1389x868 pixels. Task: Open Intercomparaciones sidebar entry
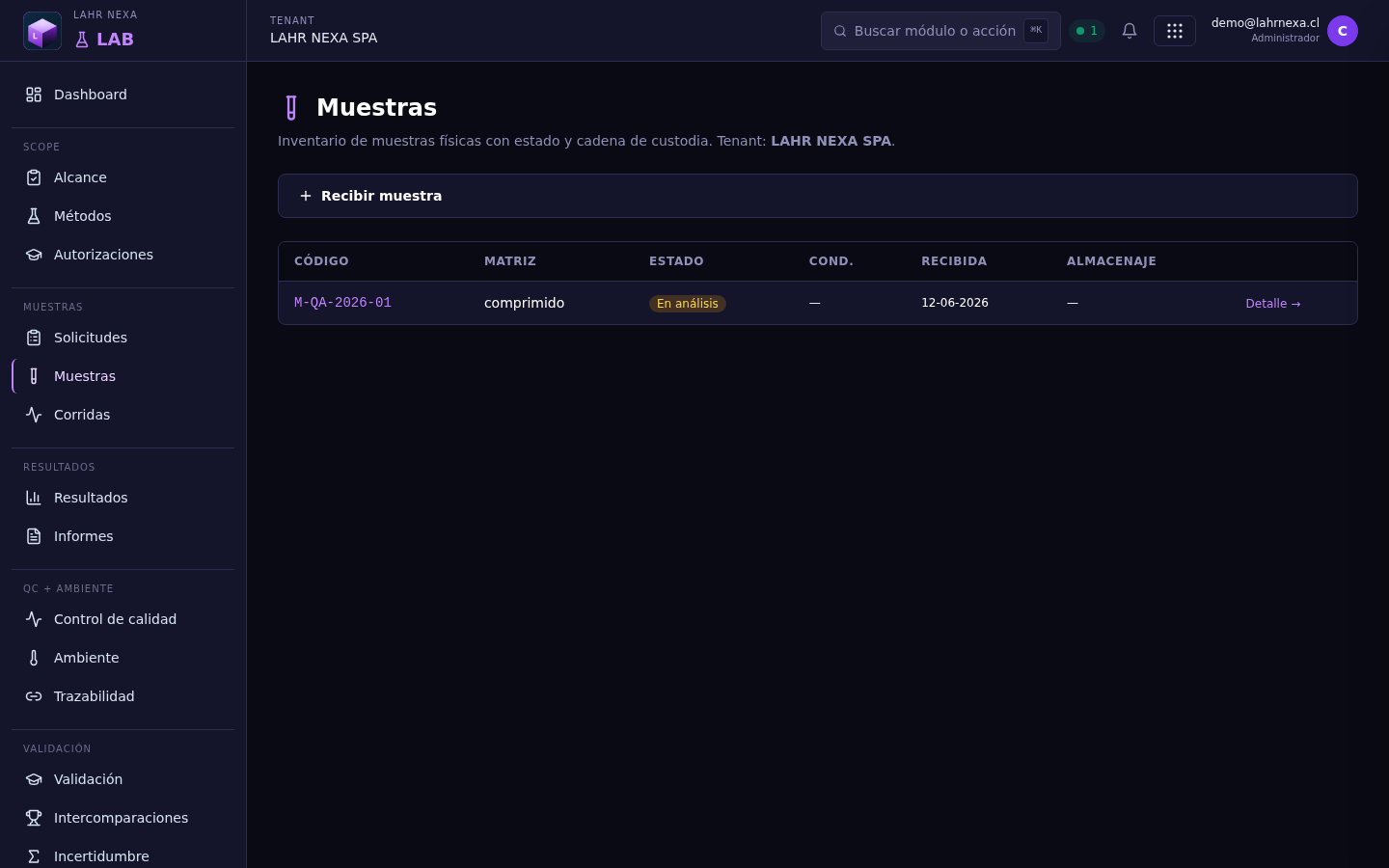(x=123, y=818)
